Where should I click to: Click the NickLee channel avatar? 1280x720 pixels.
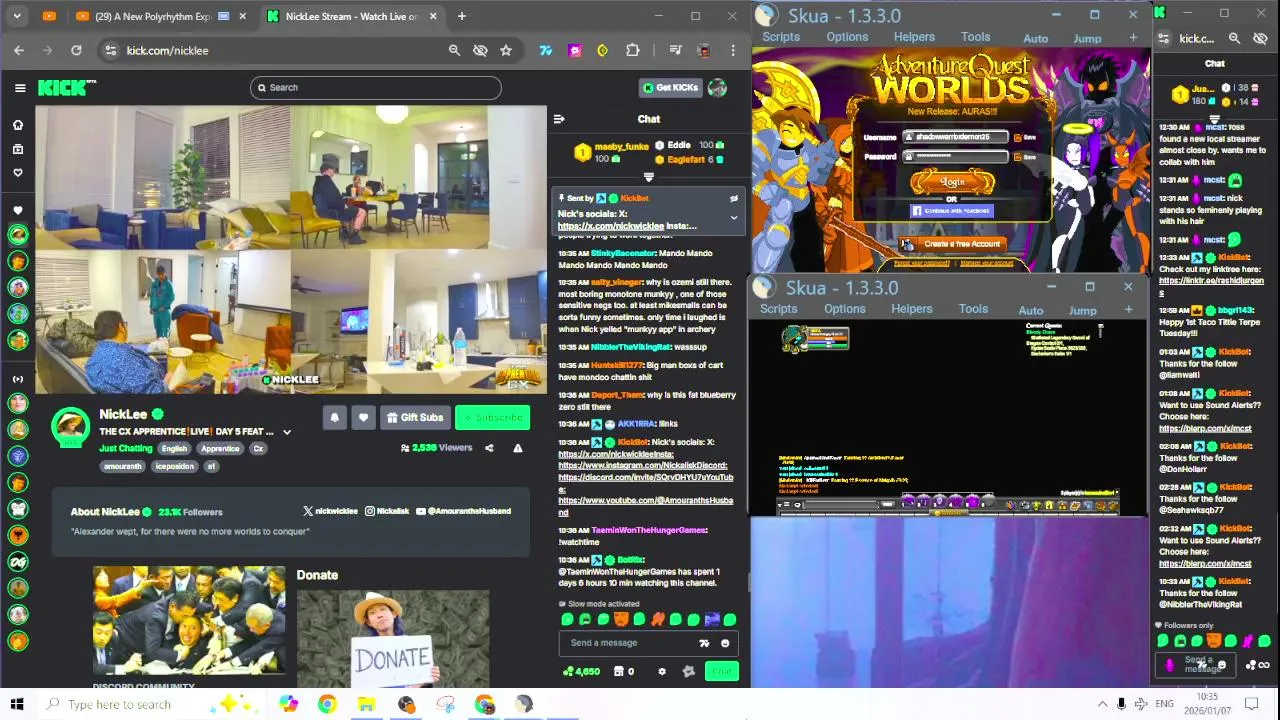coord(71,428)
